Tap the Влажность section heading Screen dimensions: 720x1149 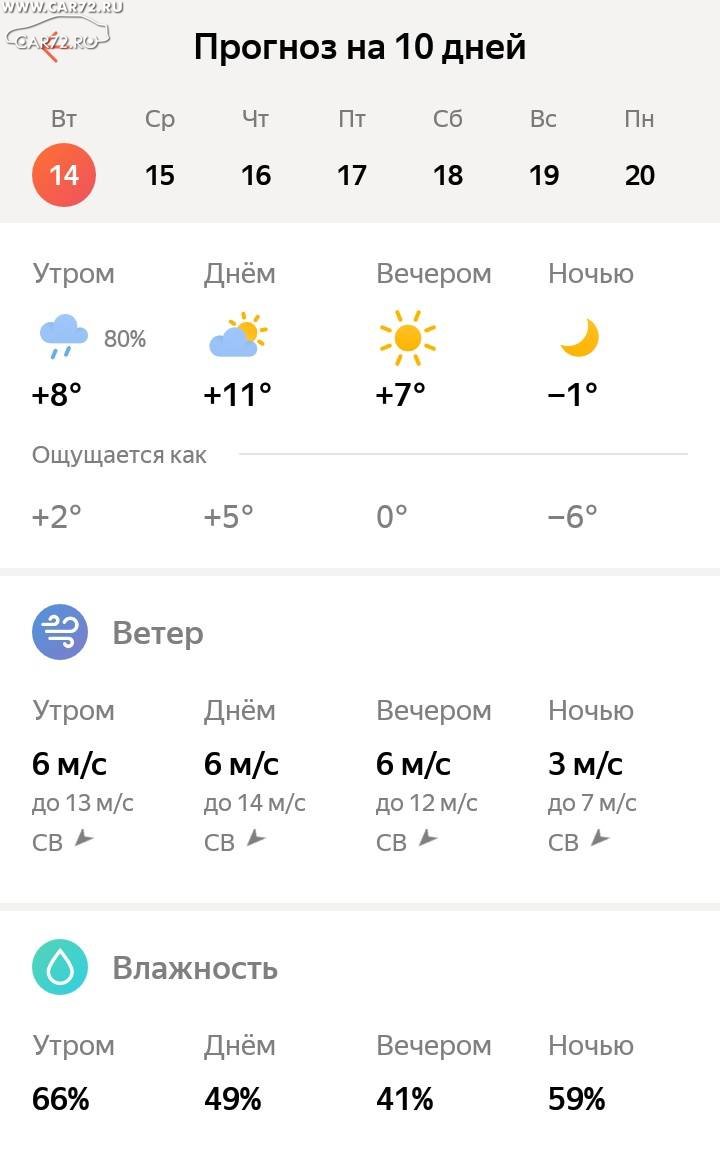coord(195,968)
